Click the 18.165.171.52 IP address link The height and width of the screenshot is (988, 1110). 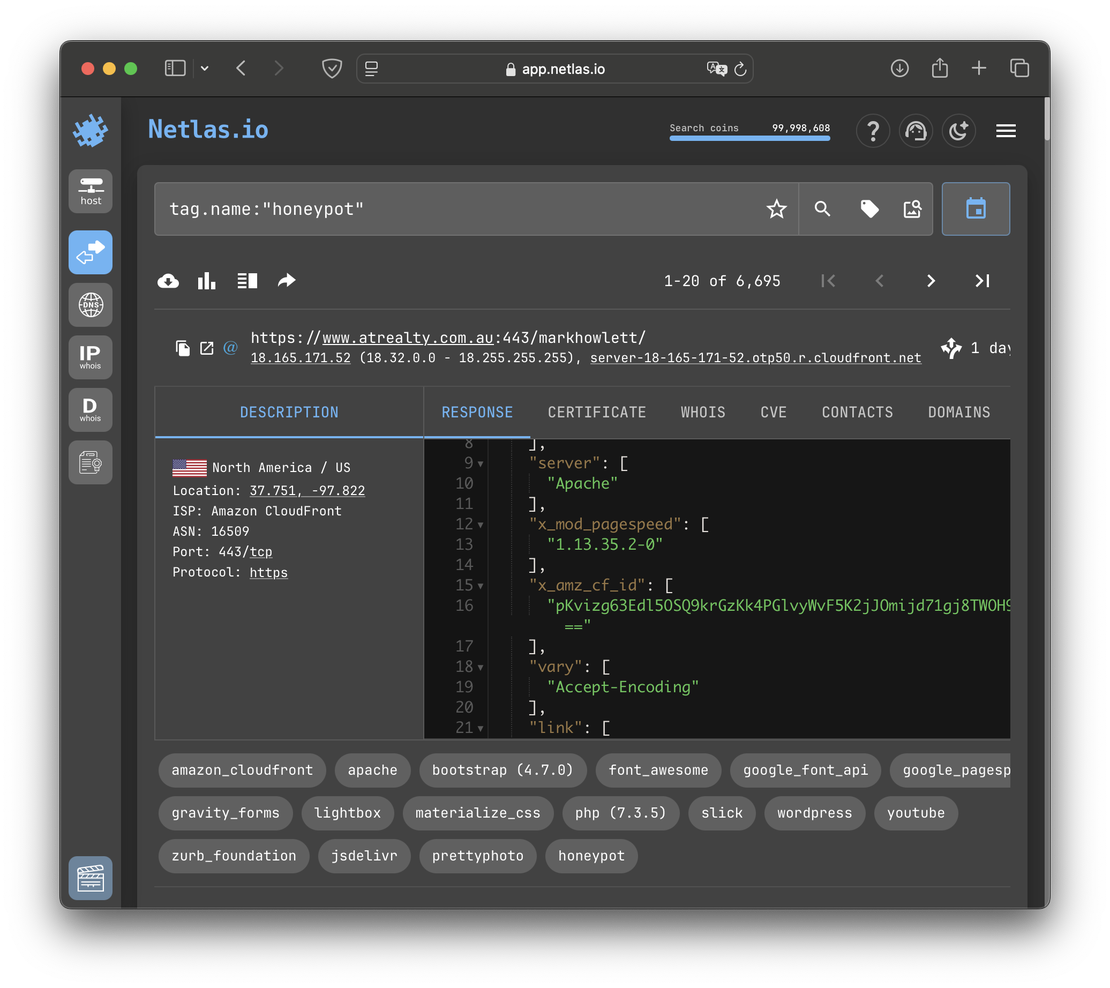[300, 357]
